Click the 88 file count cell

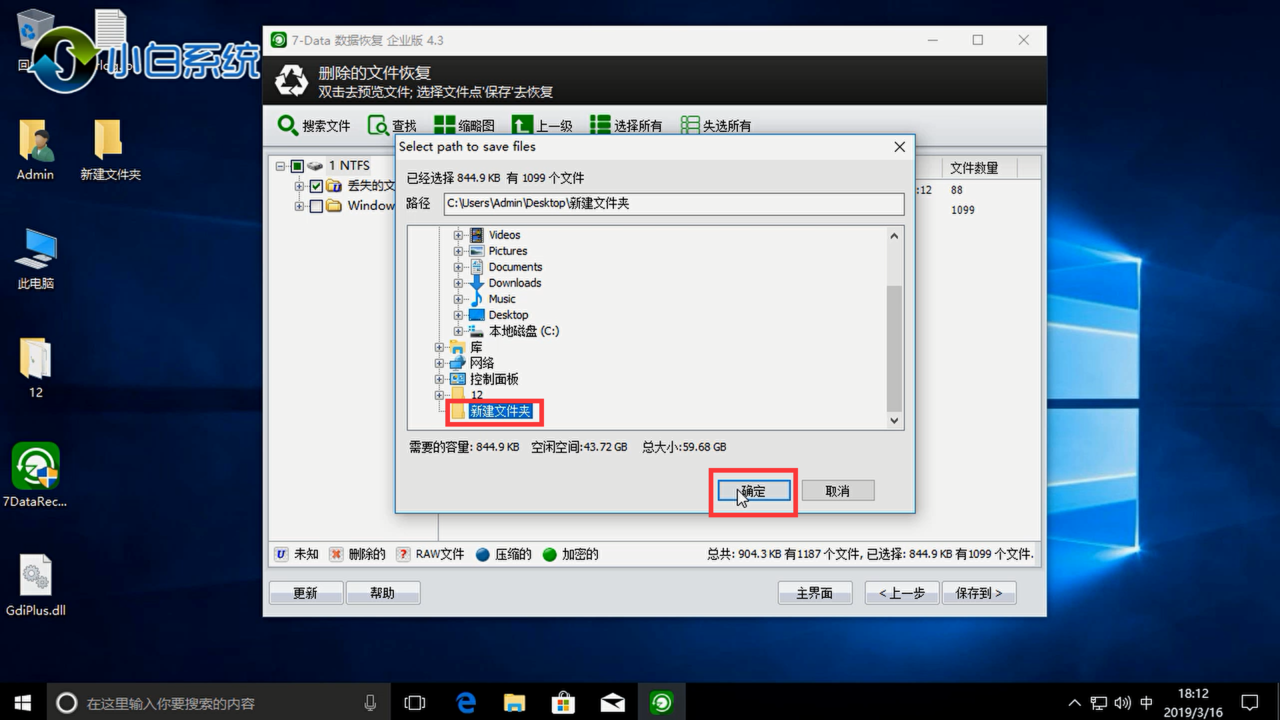957,190
